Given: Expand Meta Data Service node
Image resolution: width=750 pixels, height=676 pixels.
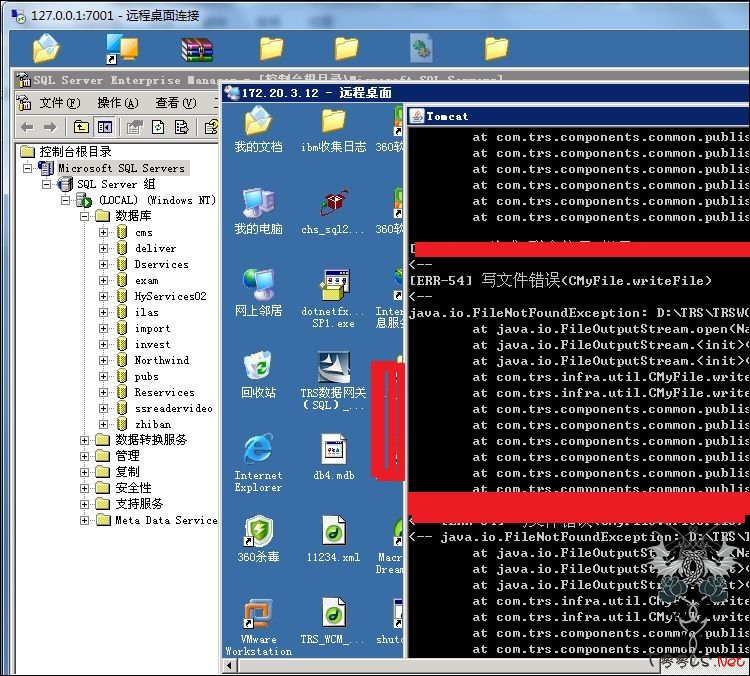Looking at the screenshot, I should click(85, 520).
